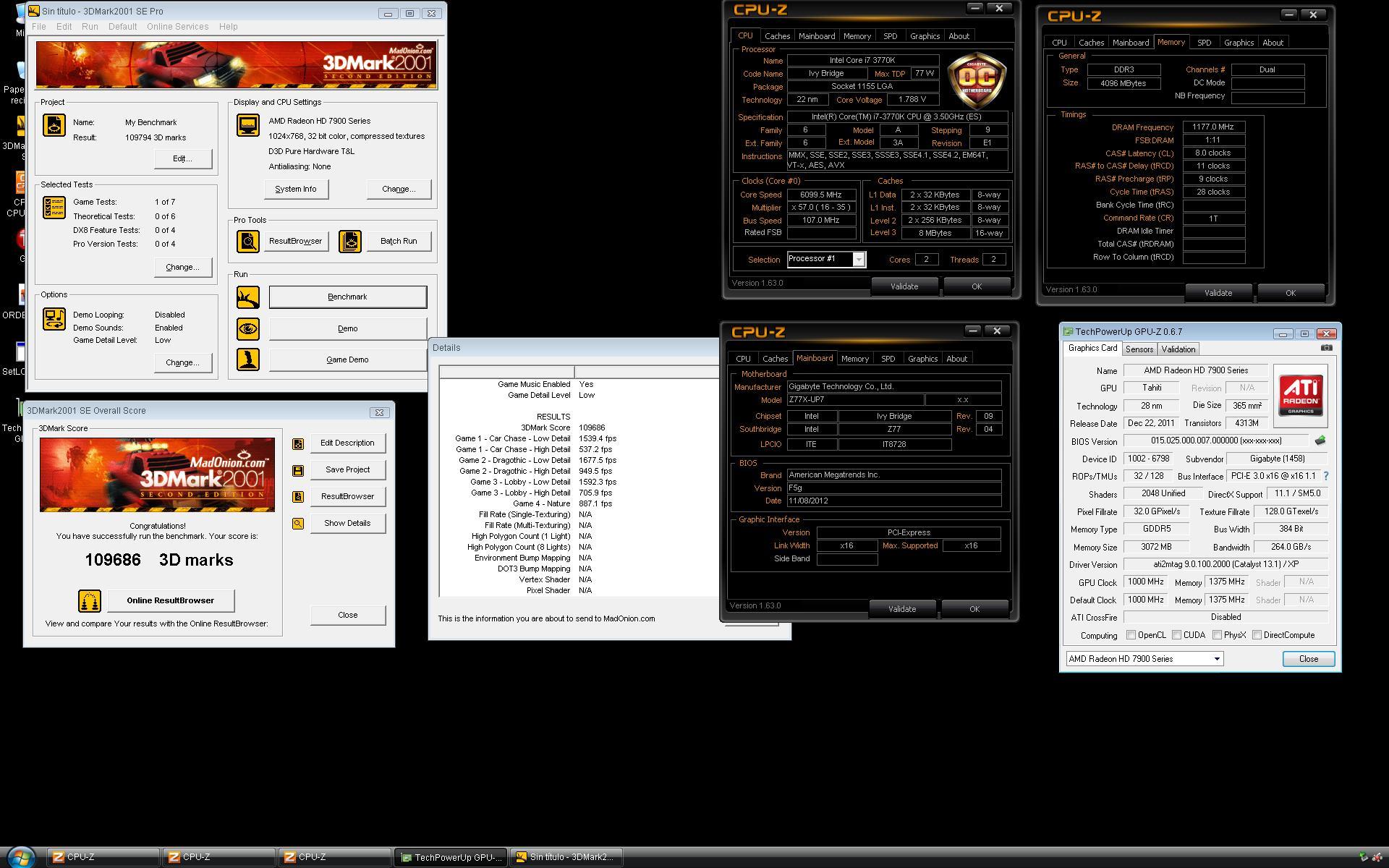Image resolution: width=1389 pixels, height=868 pixels.
Task: Click the Core Speed value field
Action: pyautogui.click(x=821, y=195)
